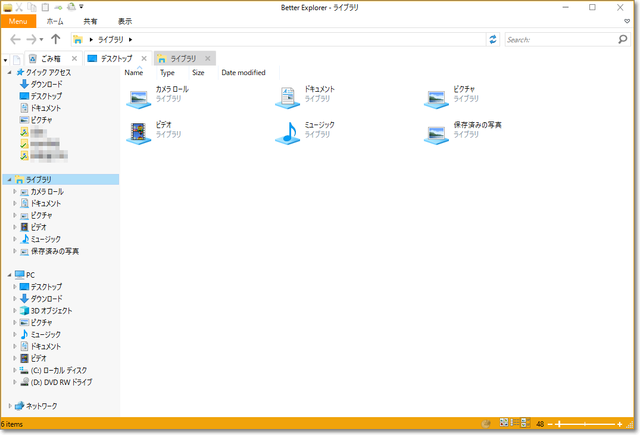
Task: Open the ミュージック library in the file list
Action: click(x=287, y=131)
